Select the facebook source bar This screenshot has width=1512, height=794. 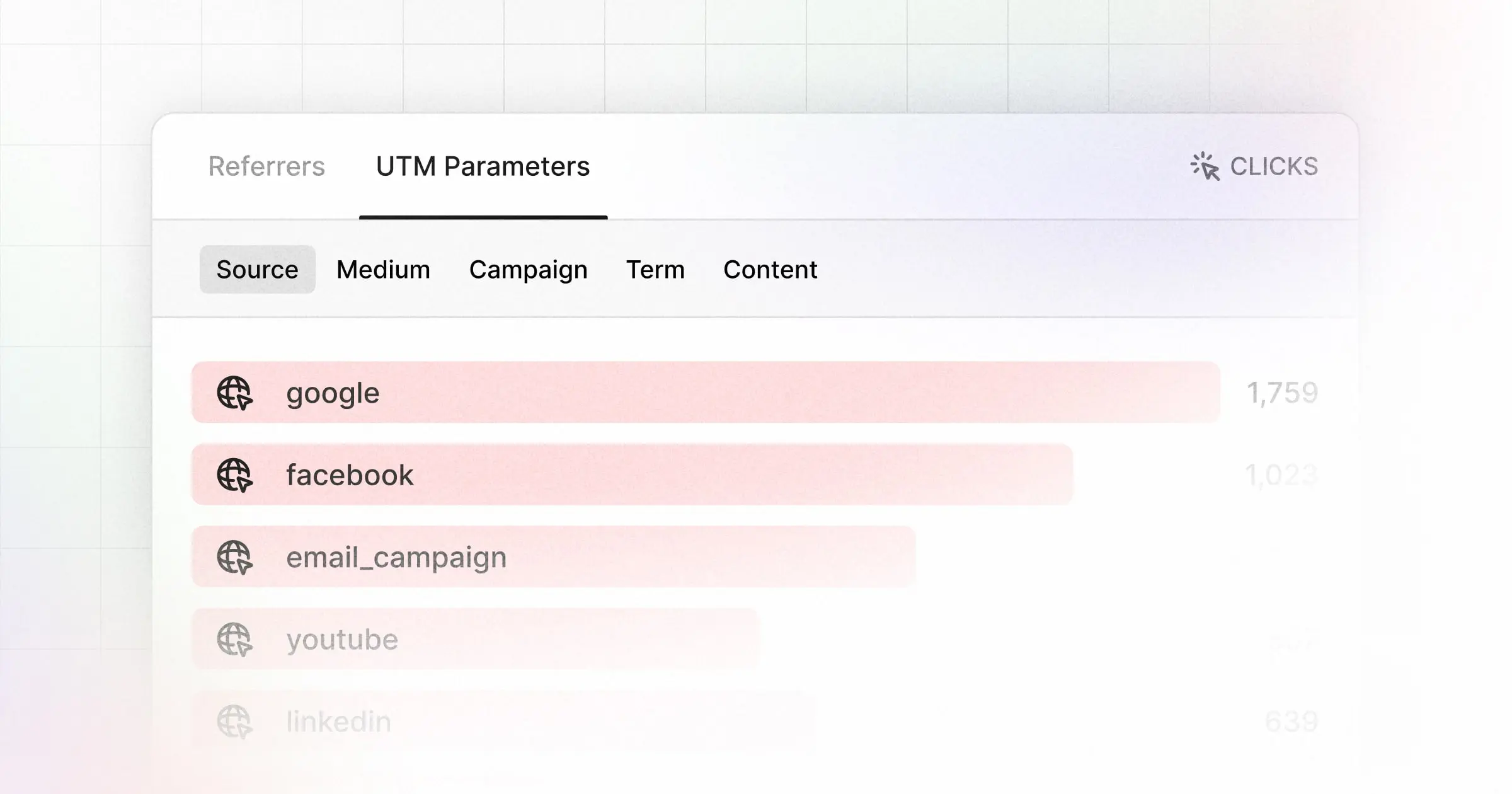pyautogui.click(x=630, y=475)
